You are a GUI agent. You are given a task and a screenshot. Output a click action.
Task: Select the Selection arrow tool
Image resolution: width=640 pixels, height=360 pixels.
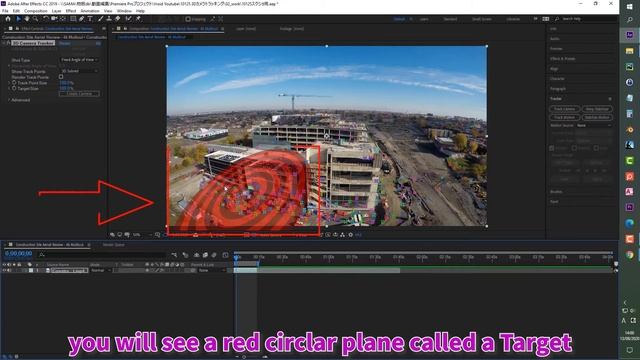tap(18, 19)
